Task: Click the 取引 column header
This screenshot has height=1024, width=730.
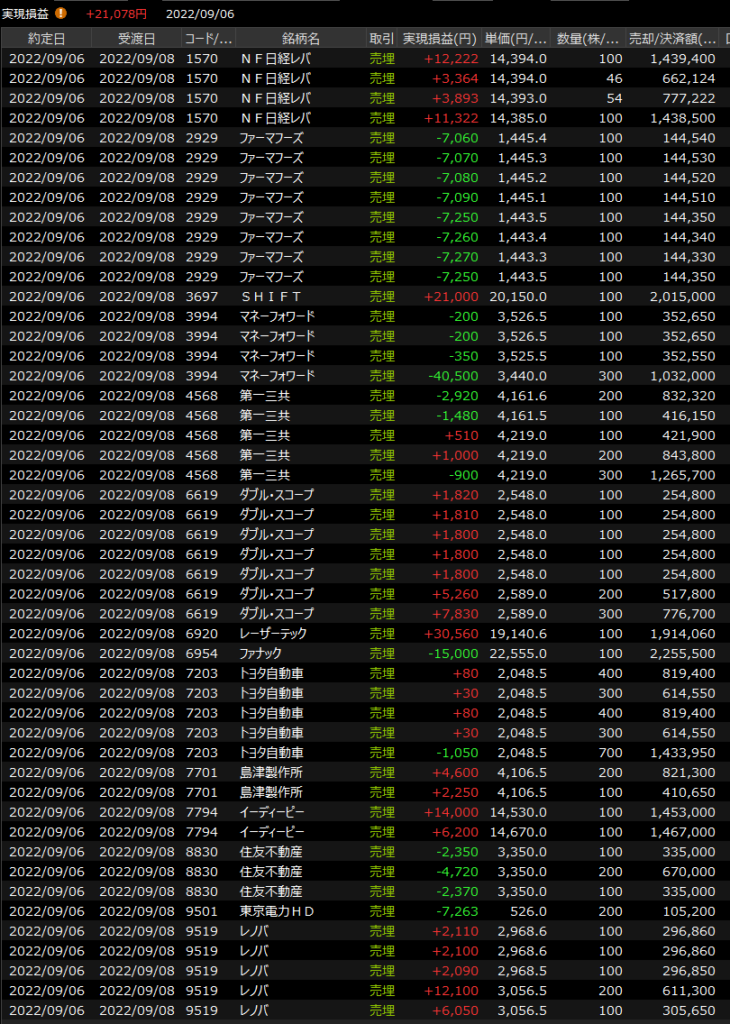Action: (x=381, y=39)
